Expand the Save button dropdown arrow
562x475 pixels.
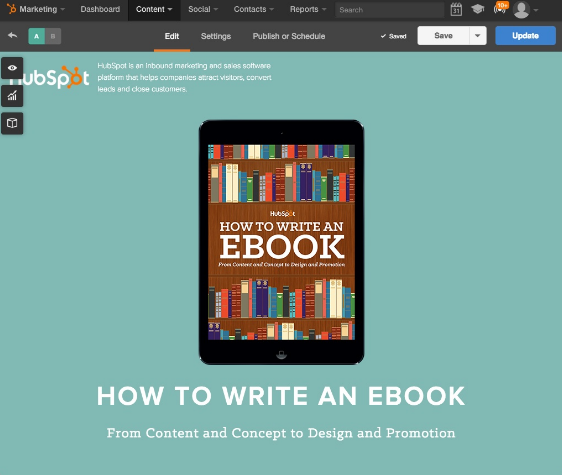[478, 35]
